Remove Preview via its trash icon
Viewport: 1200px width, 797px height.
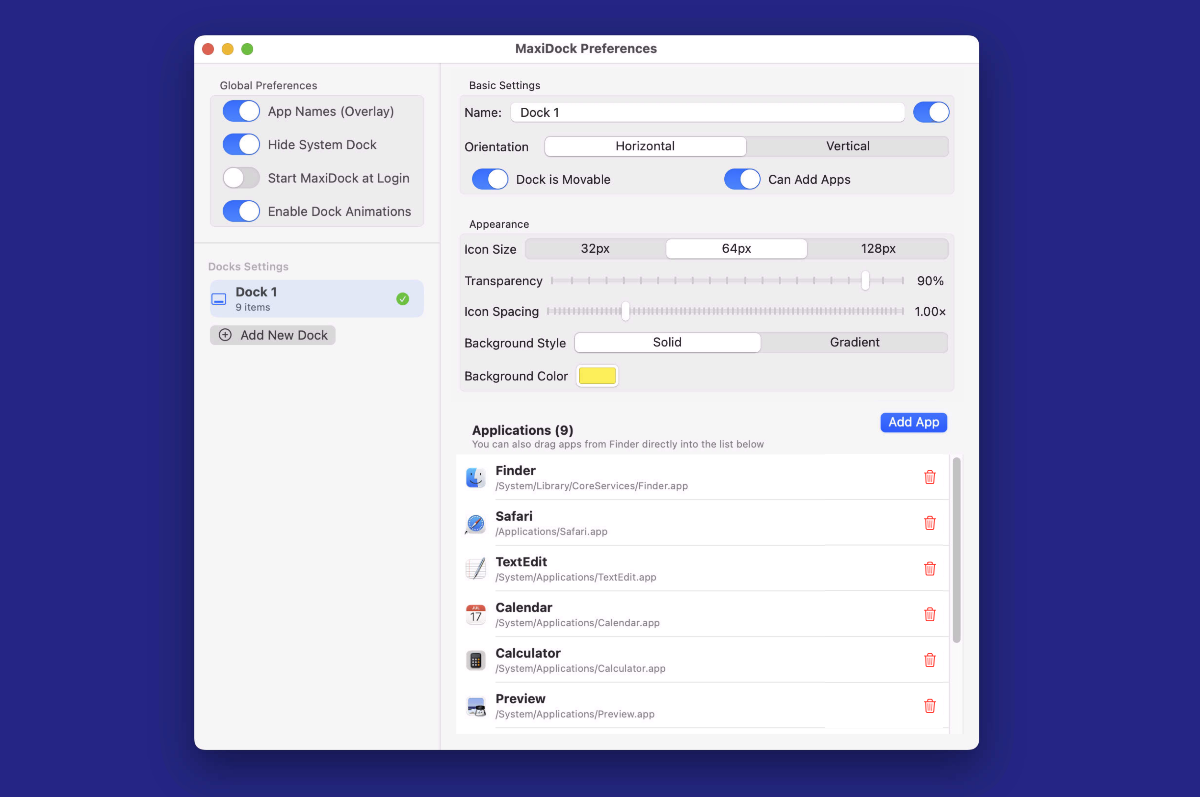930,706
